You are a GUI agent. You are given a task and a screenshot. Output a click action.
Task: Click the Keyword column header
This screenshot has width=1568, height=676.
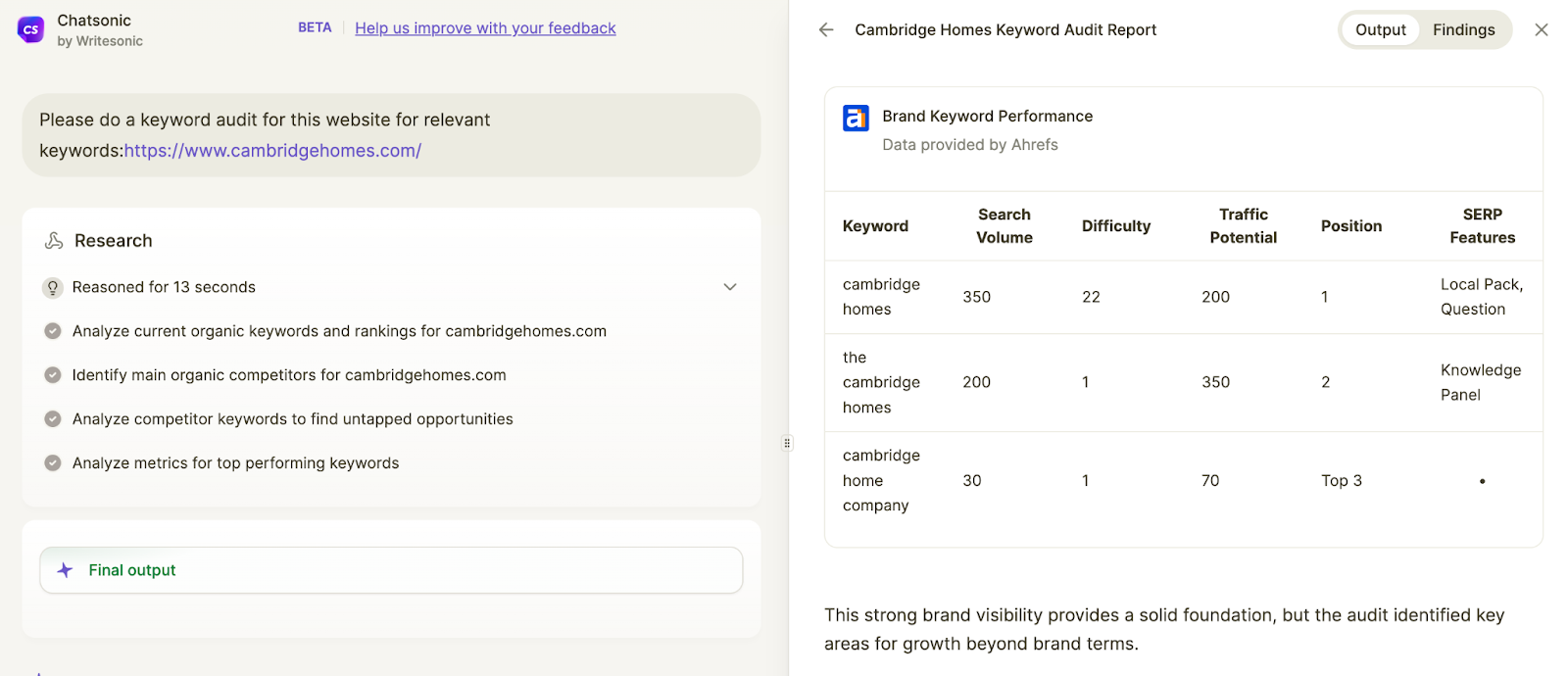[875, 226]
